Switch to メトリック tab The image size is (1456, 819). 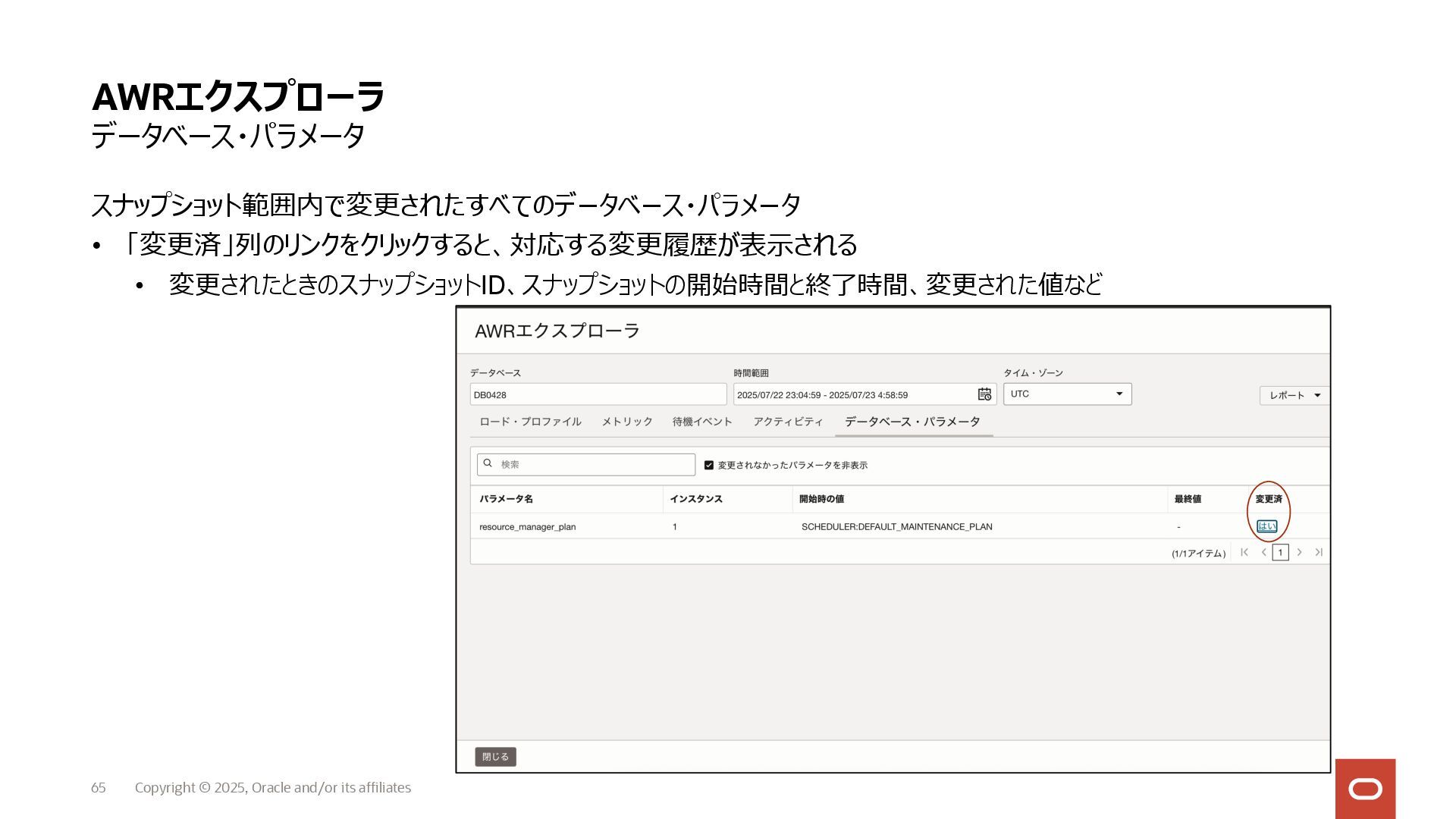pyautogui.click(x=627, y=422)
